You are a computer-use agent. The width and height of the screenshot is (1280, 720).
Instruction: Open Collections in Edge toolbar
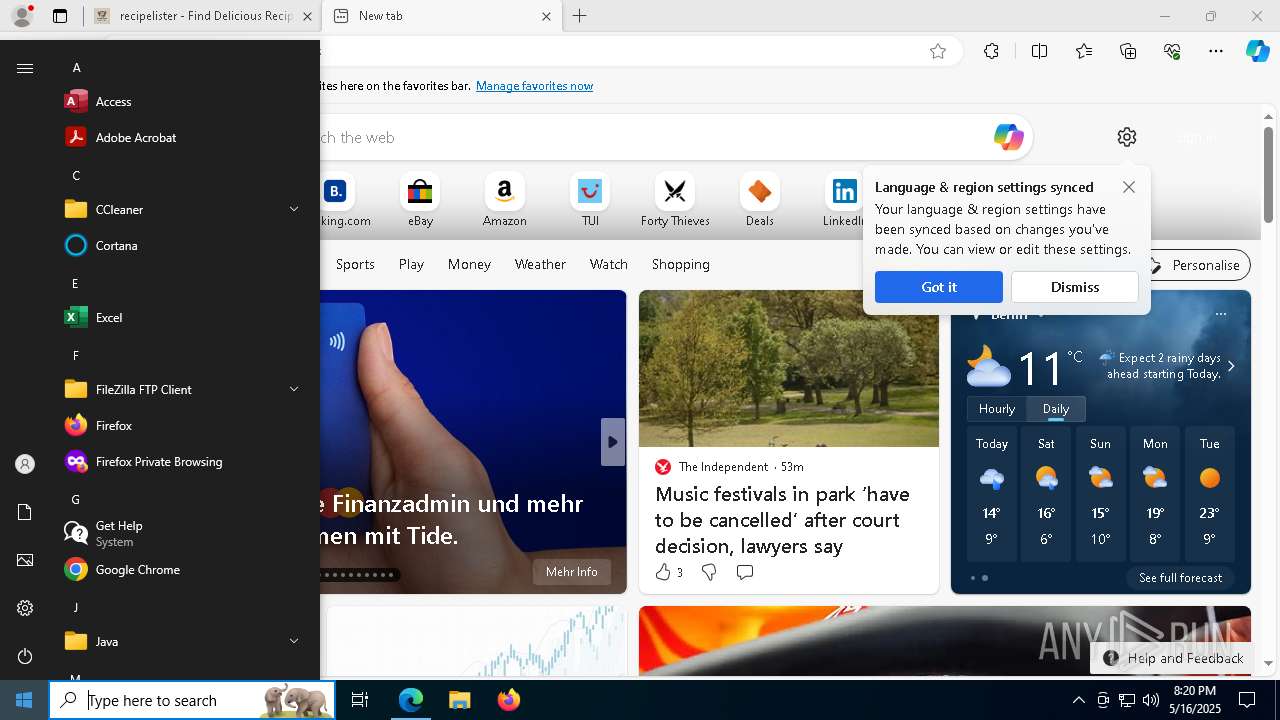1128,51
